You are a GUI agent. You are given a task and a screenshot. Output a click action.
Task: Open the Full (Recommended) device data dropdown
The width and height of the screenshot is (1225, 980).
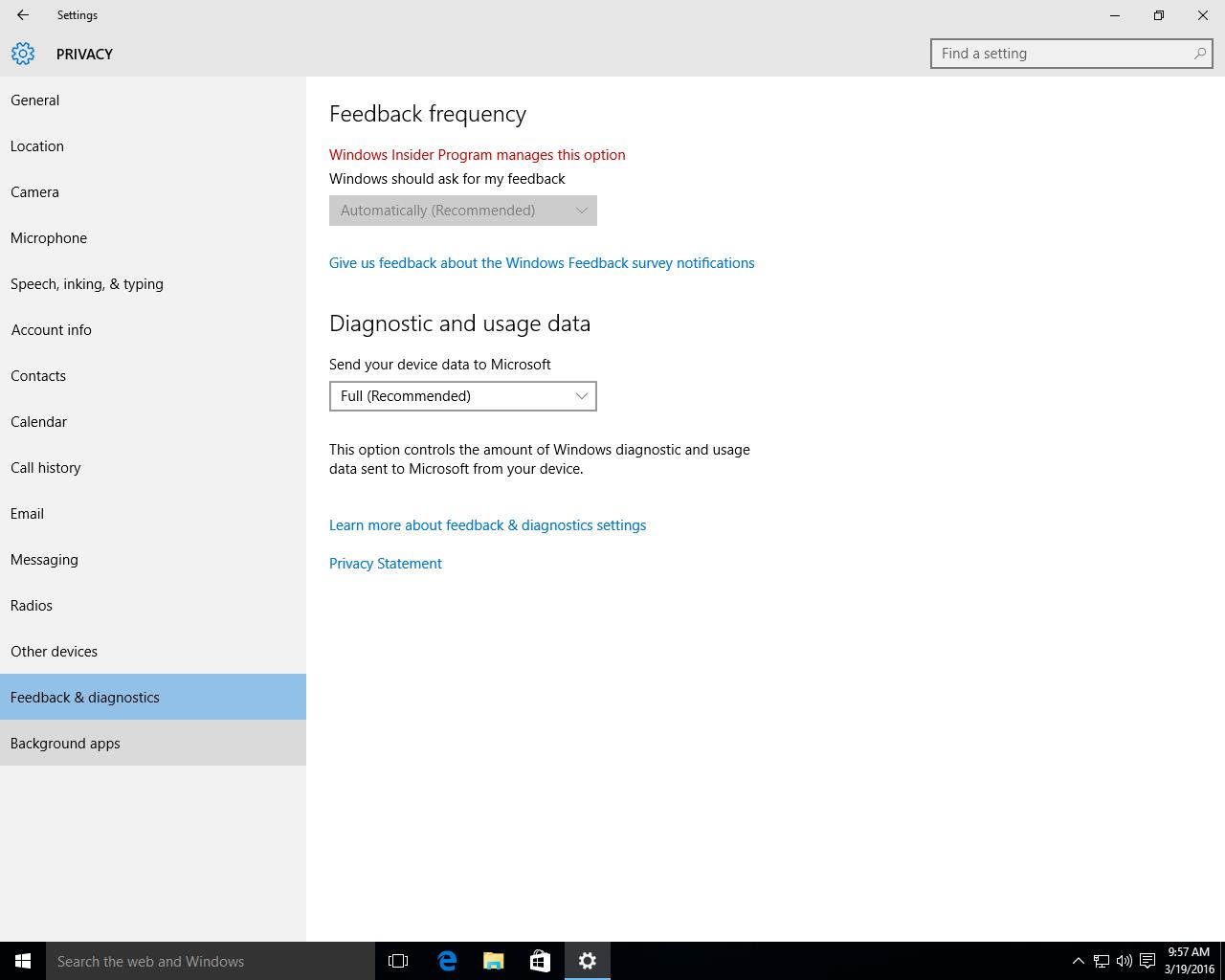463,396
